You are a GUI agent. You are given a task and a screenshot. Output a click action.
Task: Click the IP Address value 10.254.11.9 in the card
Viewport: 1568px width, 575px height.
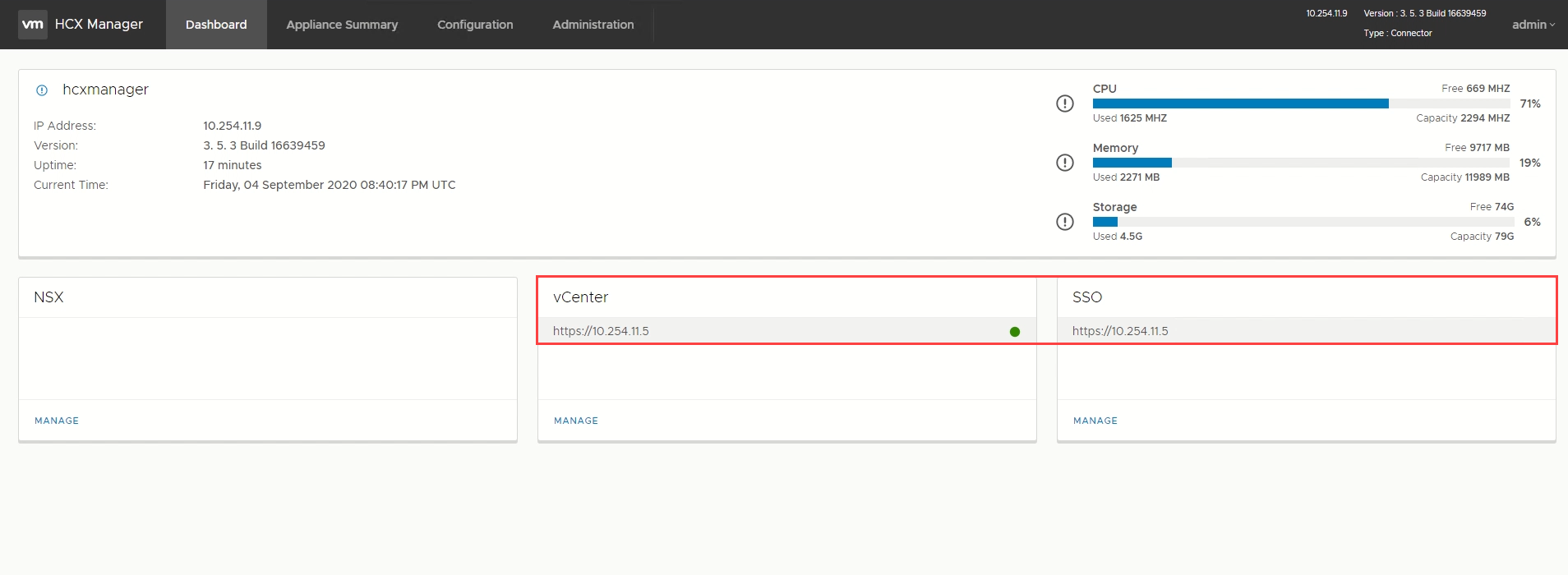(x=233, y=126)
